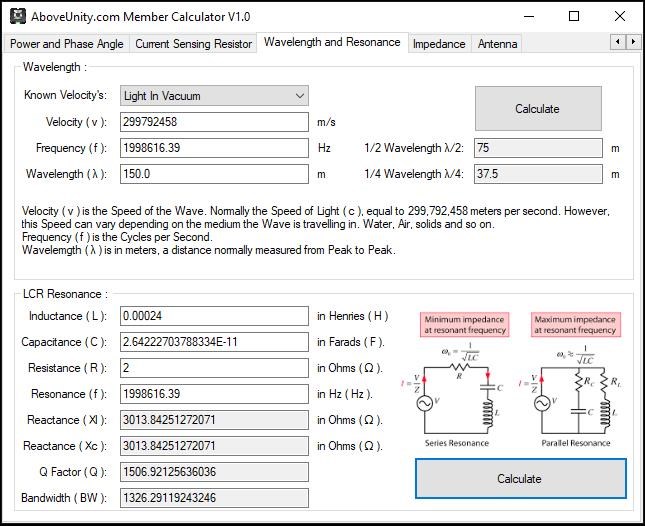Screen dimensions: 645x526
Task: Select the Wavelength and Resonance tab
Action: coord(332,42)
